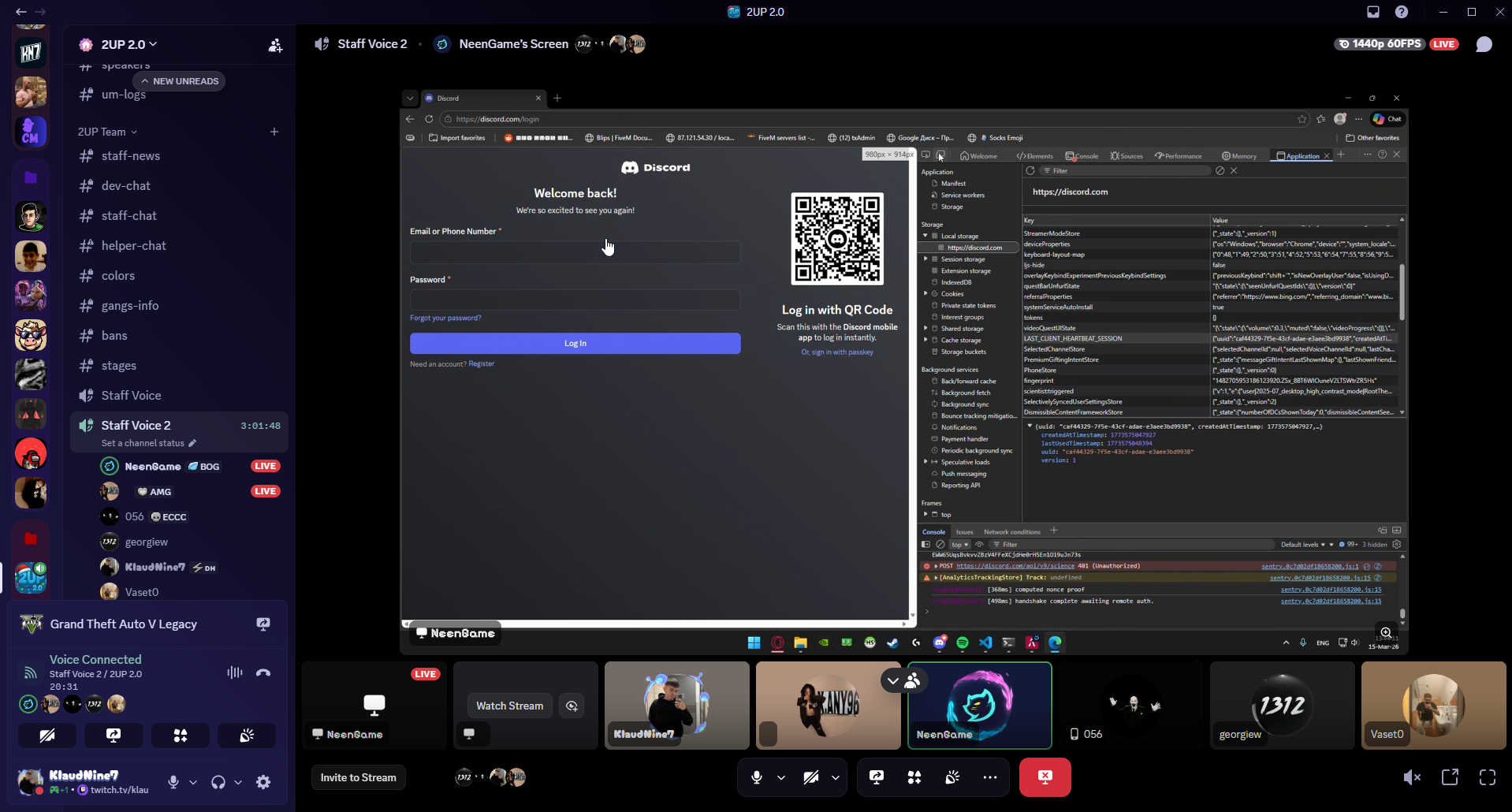Screen dimensions: 1512x812
Task: Pop out the stream into a window
Action: (x=1450, y=777)
